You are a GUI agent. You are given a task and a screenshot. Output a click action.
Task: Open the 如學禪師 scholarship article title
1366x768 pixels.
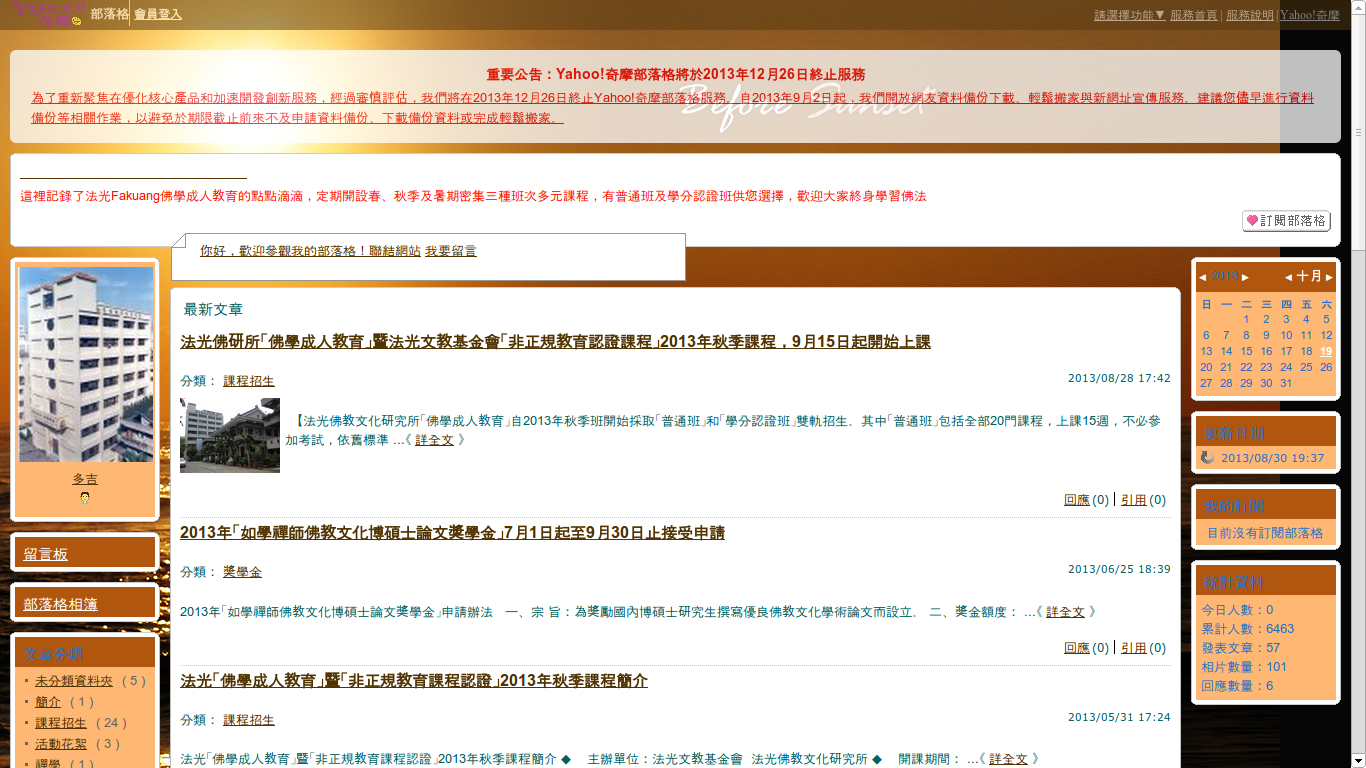click(452, 533)
